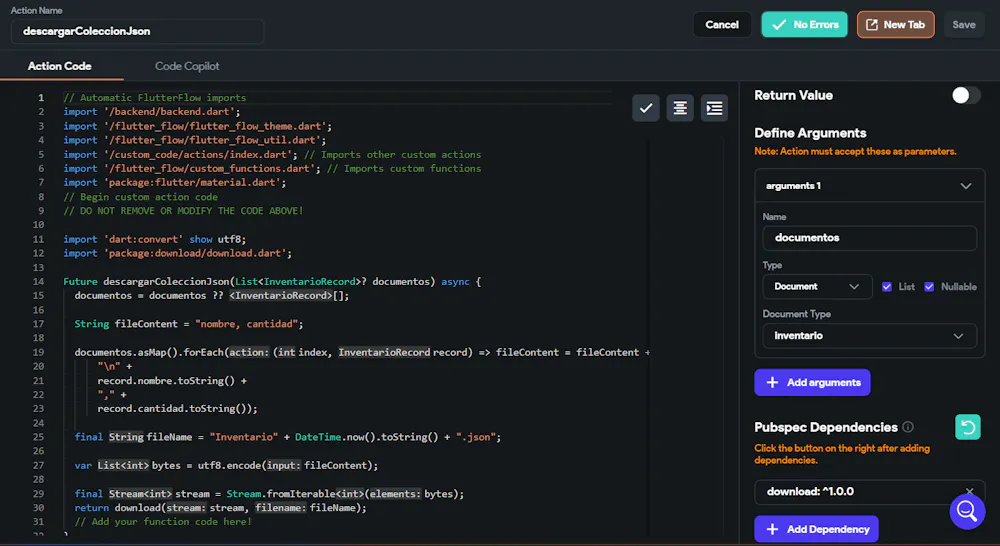Open Document Type dropdown showing inventario
Screen dimensions: 1000x546
pos(869,336)
